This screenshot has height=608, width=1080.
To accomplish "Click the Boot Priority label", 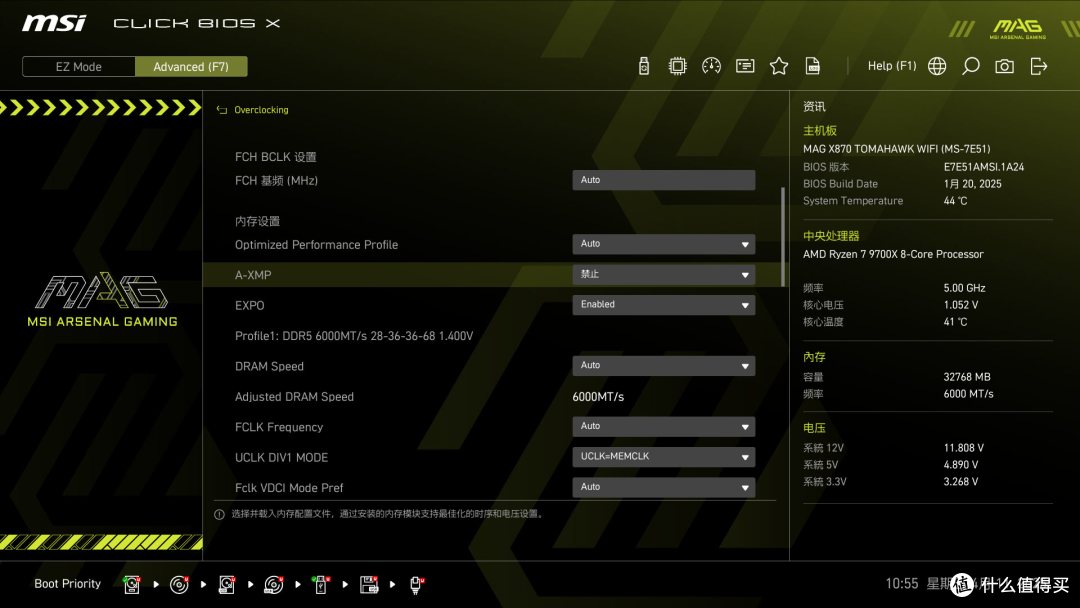I will coord(68,583).
